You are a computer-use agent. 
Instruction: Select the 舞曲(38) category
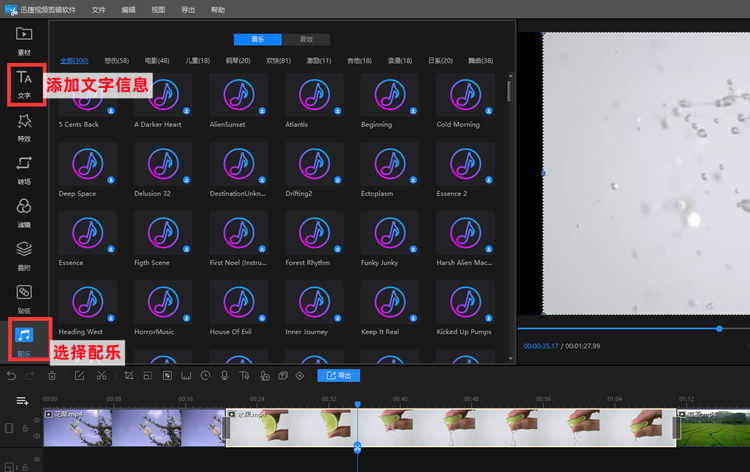(480, 61)
